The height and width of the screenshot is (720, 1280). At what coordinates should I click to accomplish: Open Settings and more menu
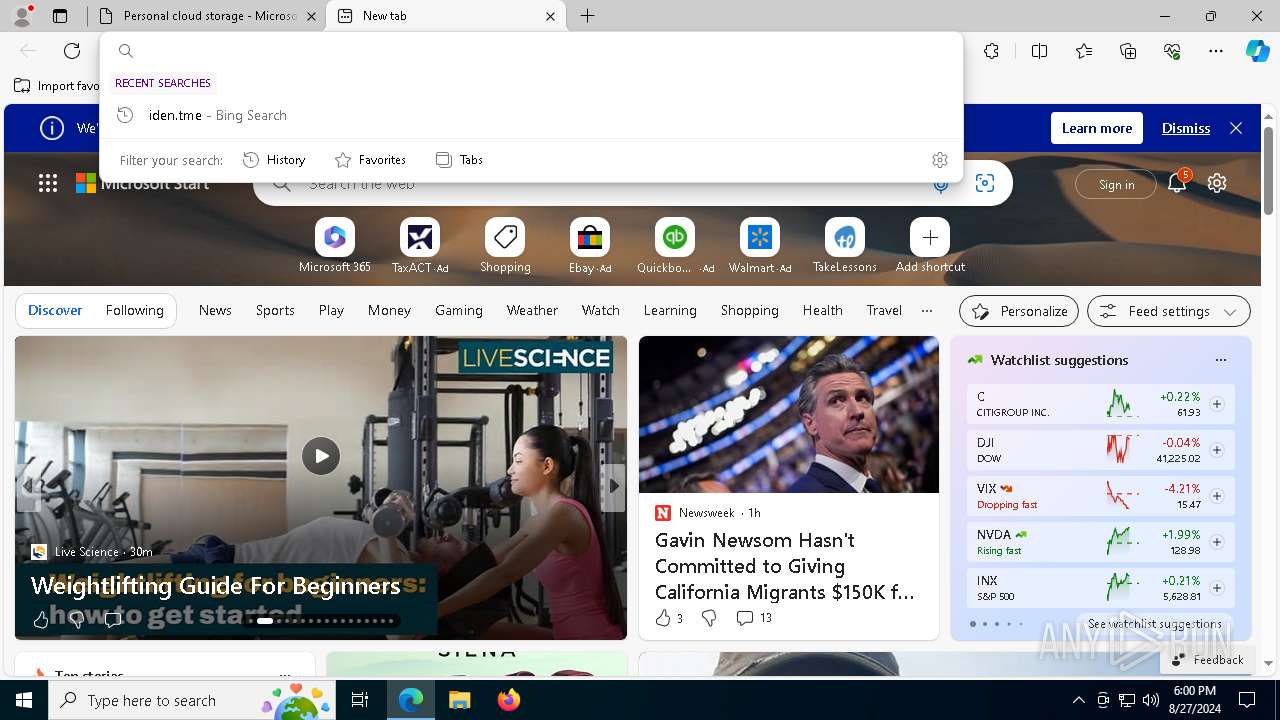click(1216, 51)
